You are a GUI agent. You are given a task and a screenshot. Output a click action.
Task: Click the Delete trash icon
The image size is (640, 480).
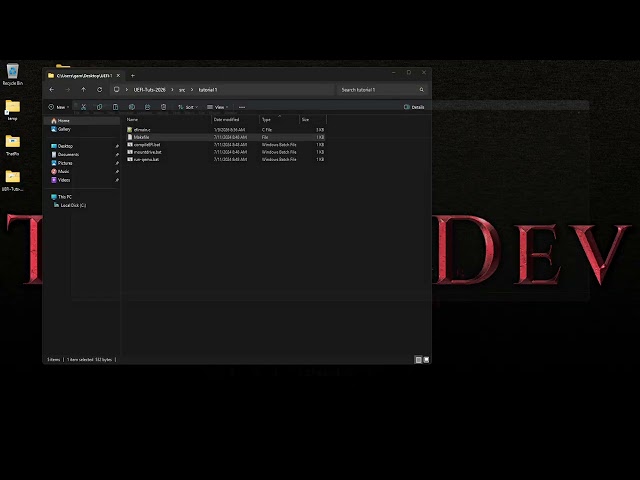pos(163,107)
